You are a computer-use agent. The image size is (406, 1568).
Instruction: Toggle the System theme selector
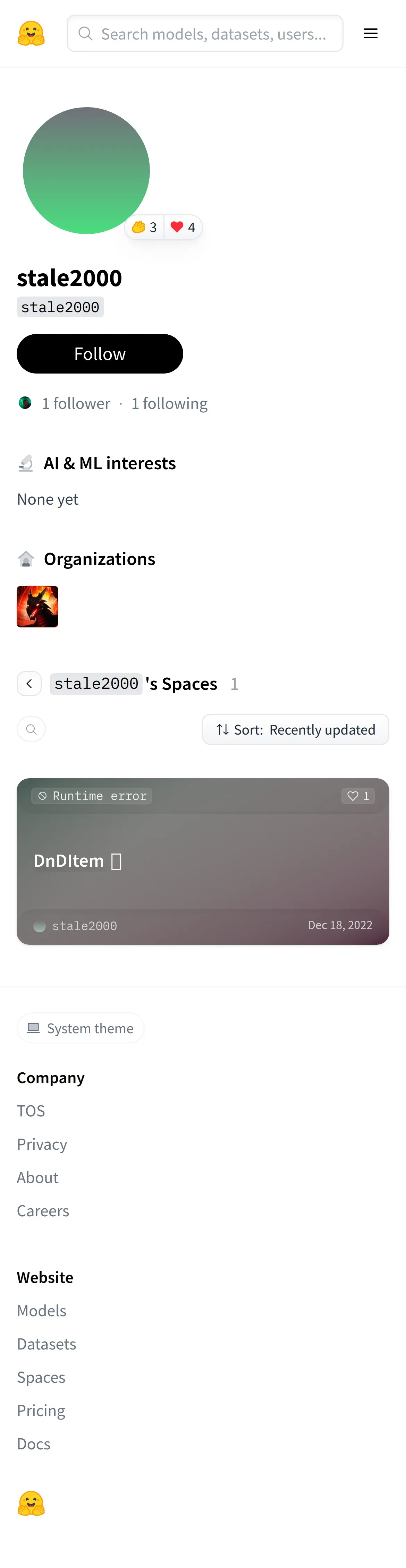pos(81,1028)
